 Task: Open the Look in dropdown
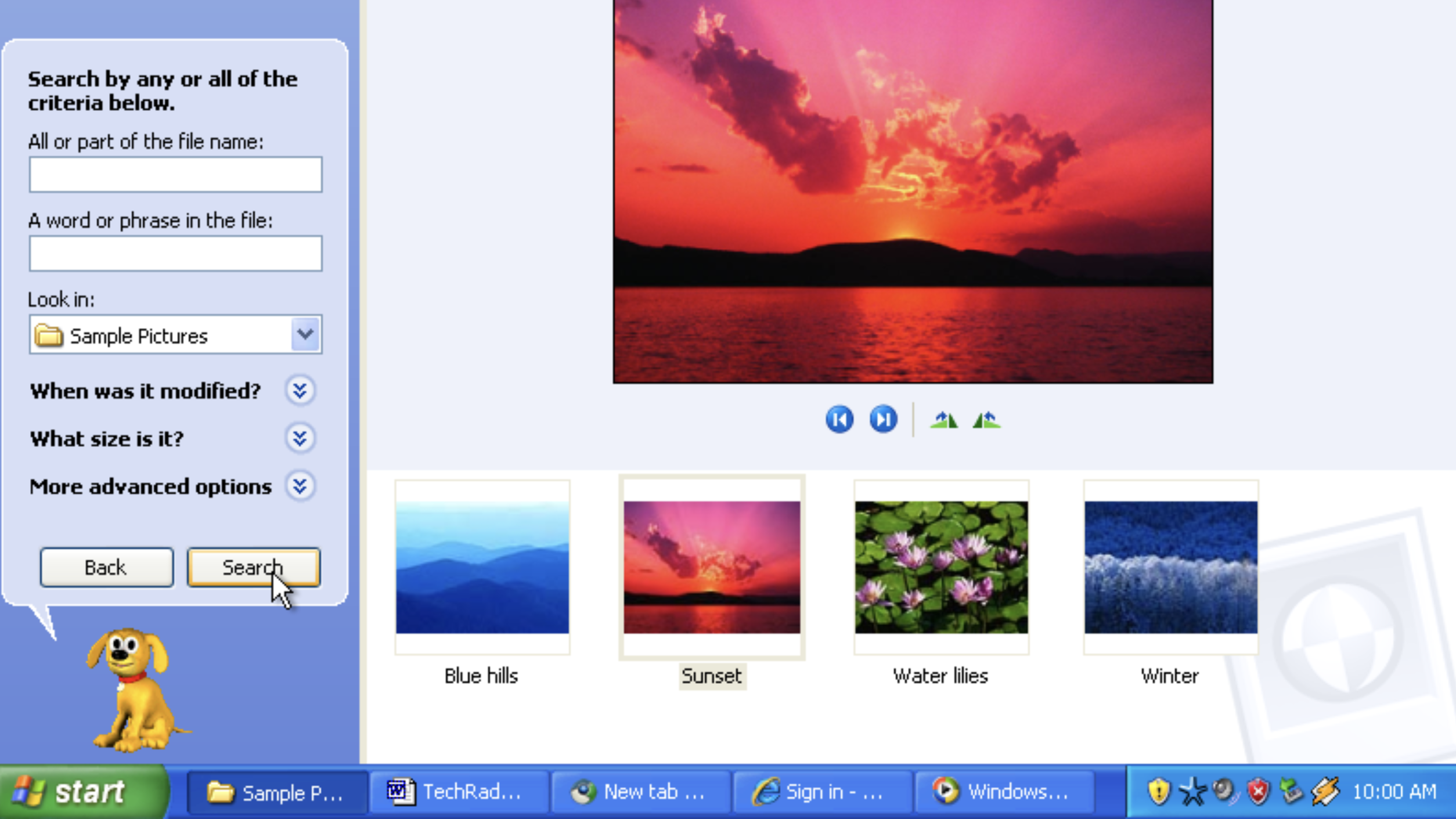click(x=304, y=334)
